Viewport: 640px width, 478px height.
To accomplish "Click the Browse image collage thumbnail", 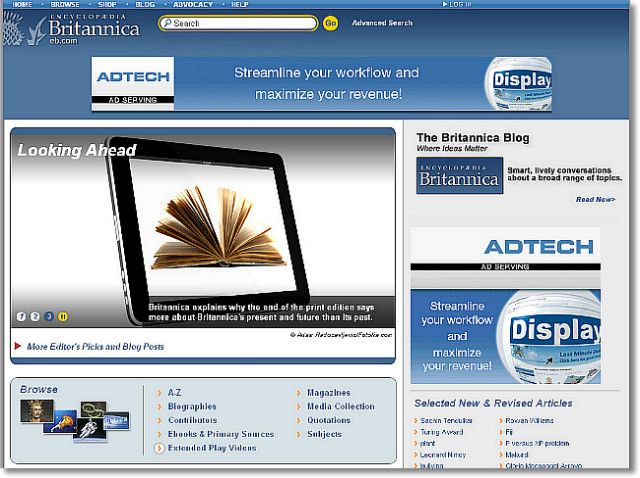I will click(75, 422).
